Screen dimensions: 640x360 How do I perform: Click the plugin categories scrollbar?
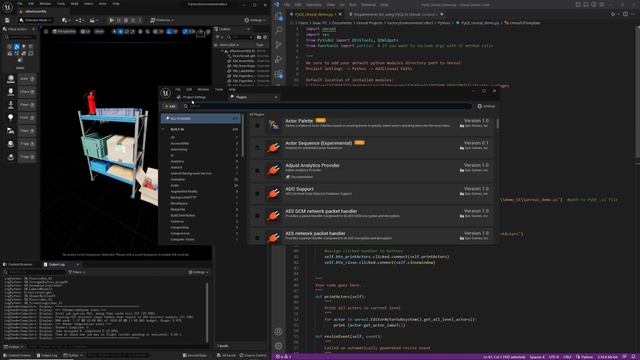pyautogui.click(x=243, y=136)
